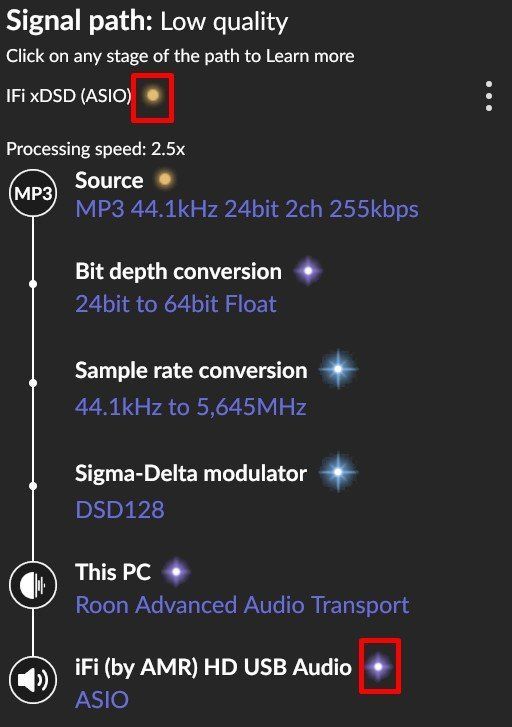
Task: Click purple star beside Bit depth conversion
Action: (308, 270)
